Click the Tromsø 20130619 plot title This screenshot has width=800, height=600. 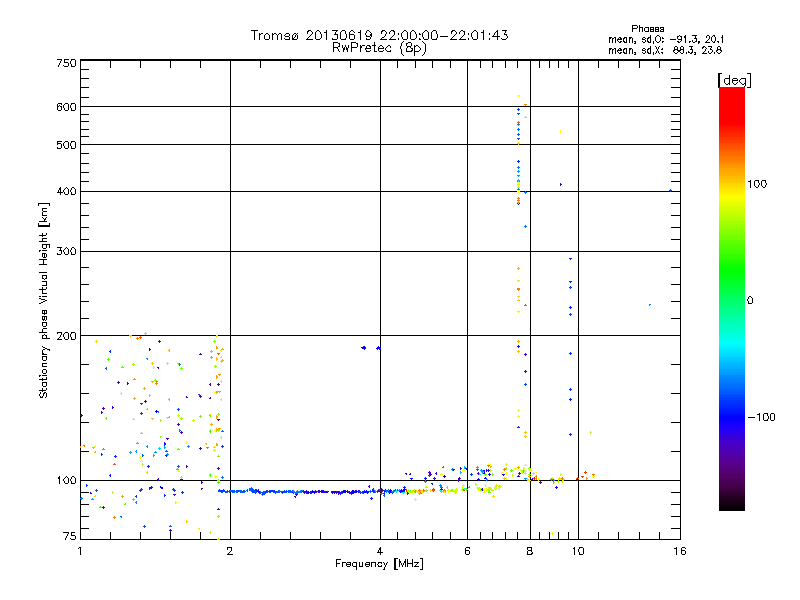click(x=379, y=35)
